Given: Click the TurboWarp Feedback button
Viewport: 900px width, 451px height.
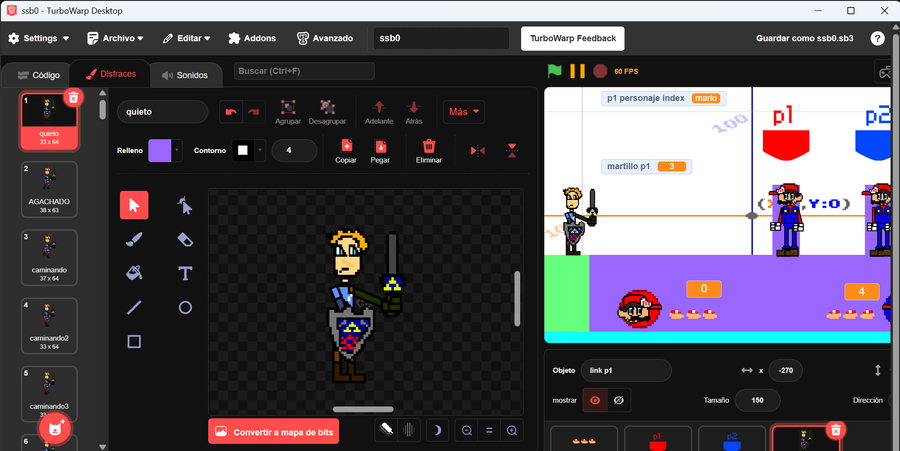Looking at the screenshot, I should tap(572, 38).
